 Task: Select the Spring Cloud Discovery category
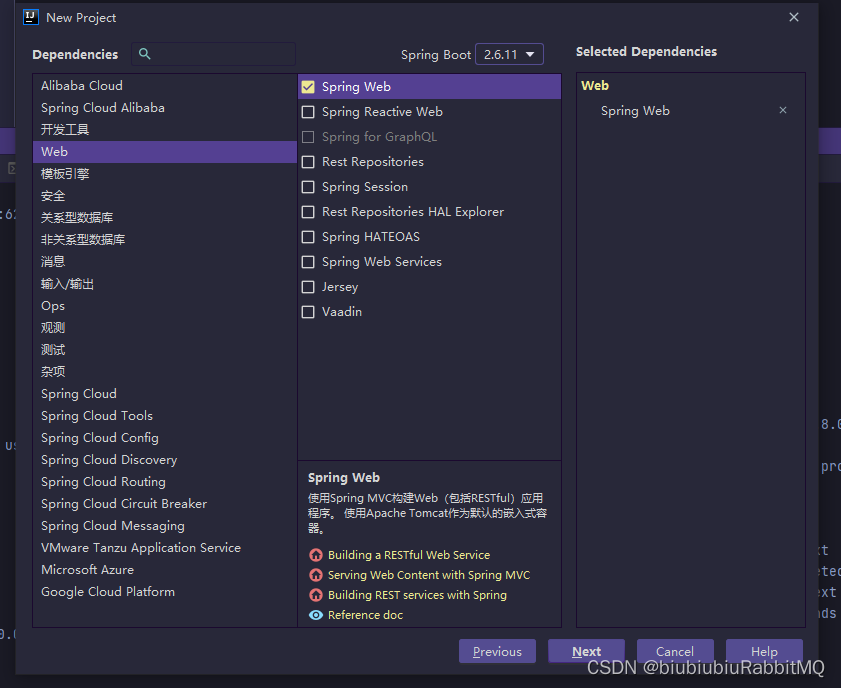coord(165,460)
